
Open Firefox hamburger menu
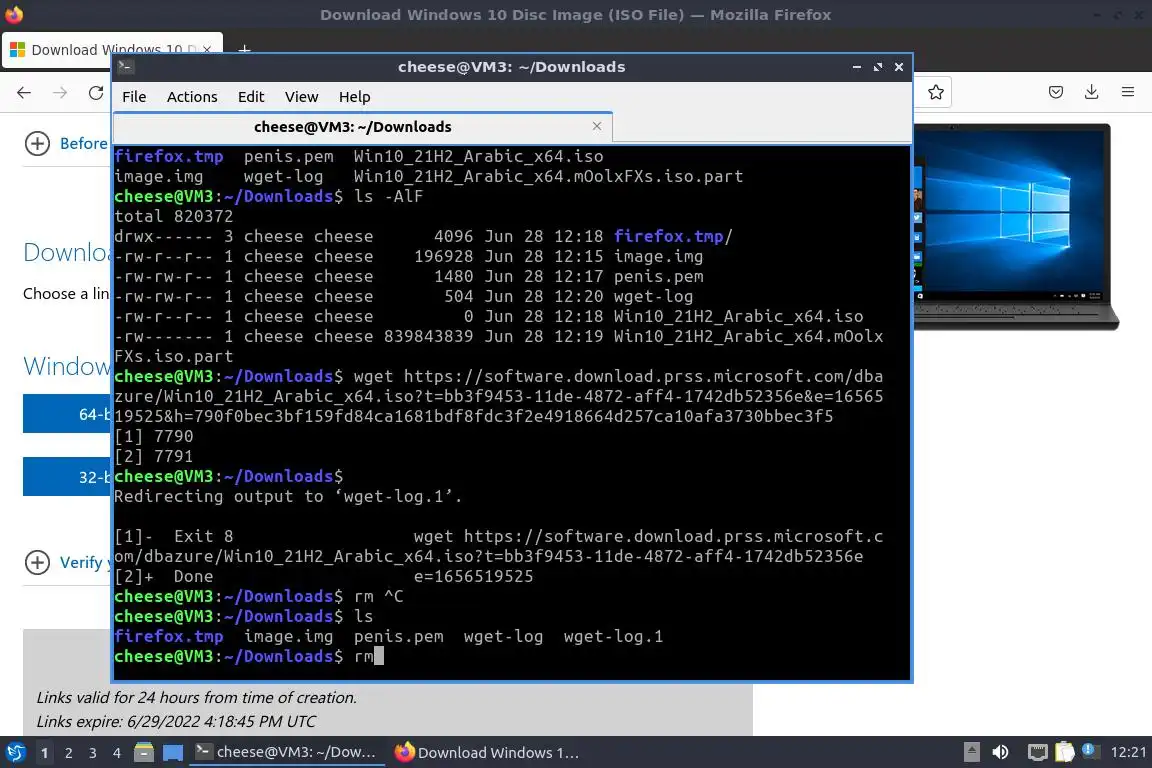click(1128, 93)
